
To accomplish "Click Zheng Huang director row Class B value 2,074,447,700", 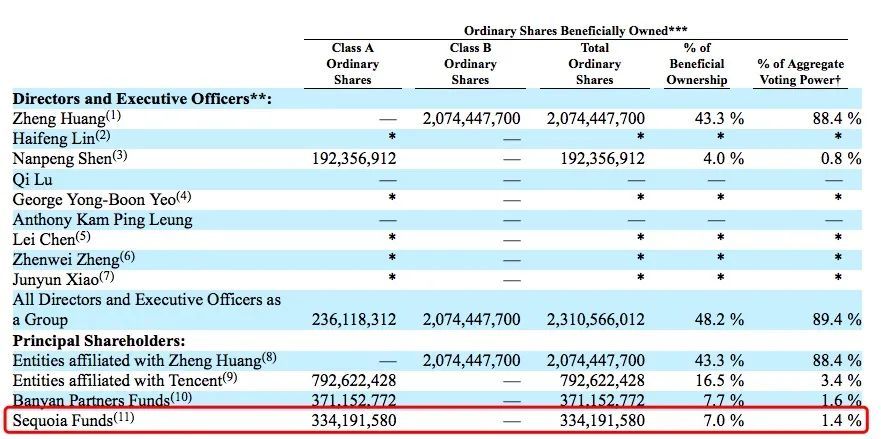I will tap(471, 119).
